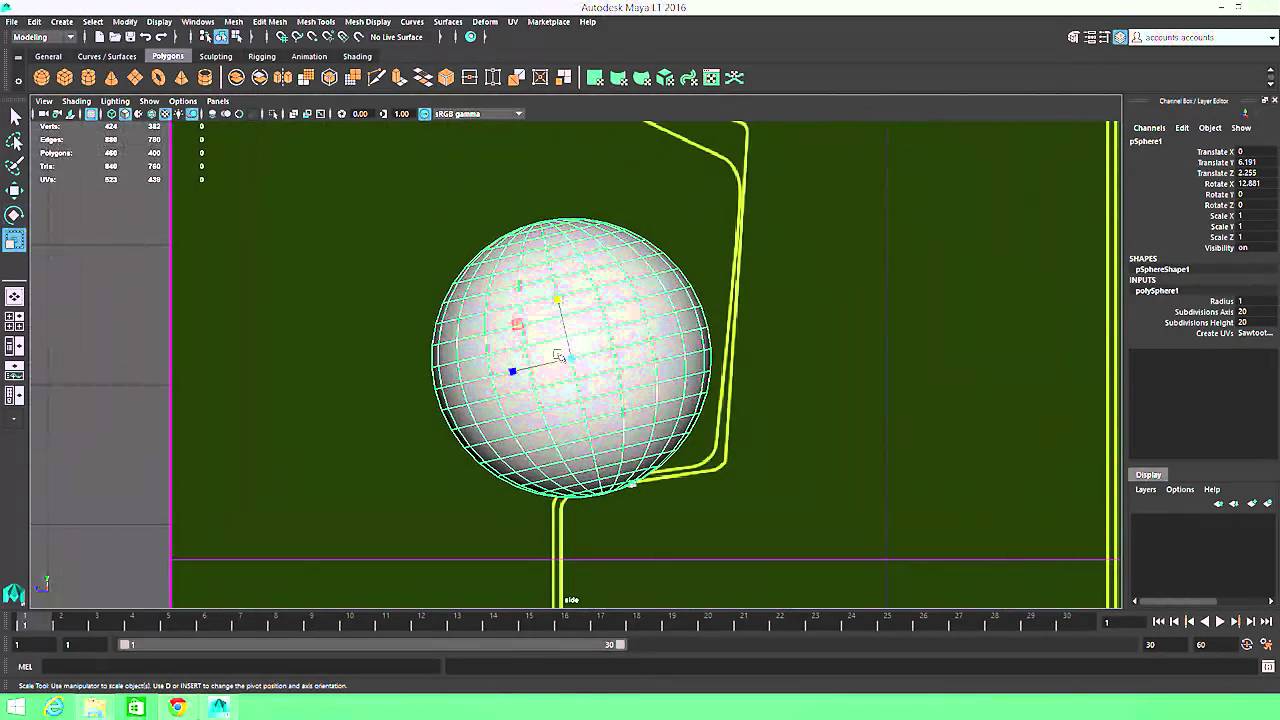The width and height of the screenshot is (1280, 720).
Task: Click the Make Live magnet target icon
Action: click(358, 37)
